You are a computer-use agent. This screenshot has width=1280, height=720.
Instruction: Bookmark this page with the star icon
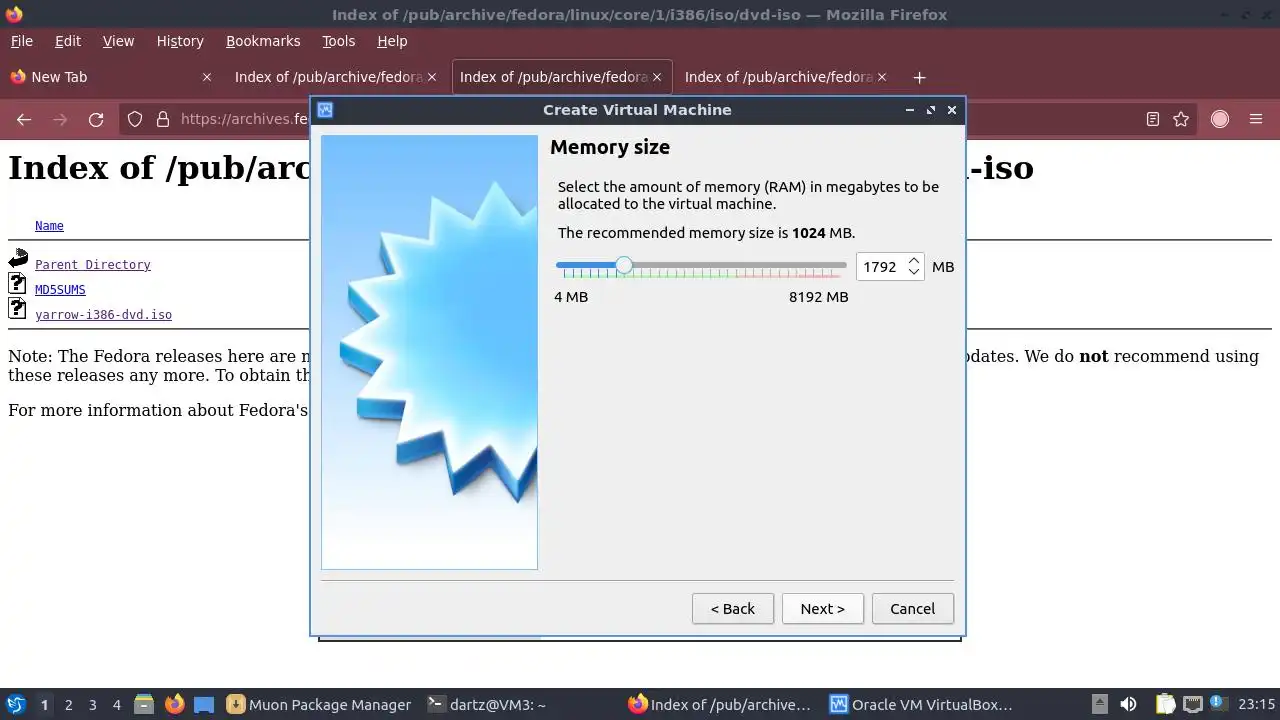1181,119
